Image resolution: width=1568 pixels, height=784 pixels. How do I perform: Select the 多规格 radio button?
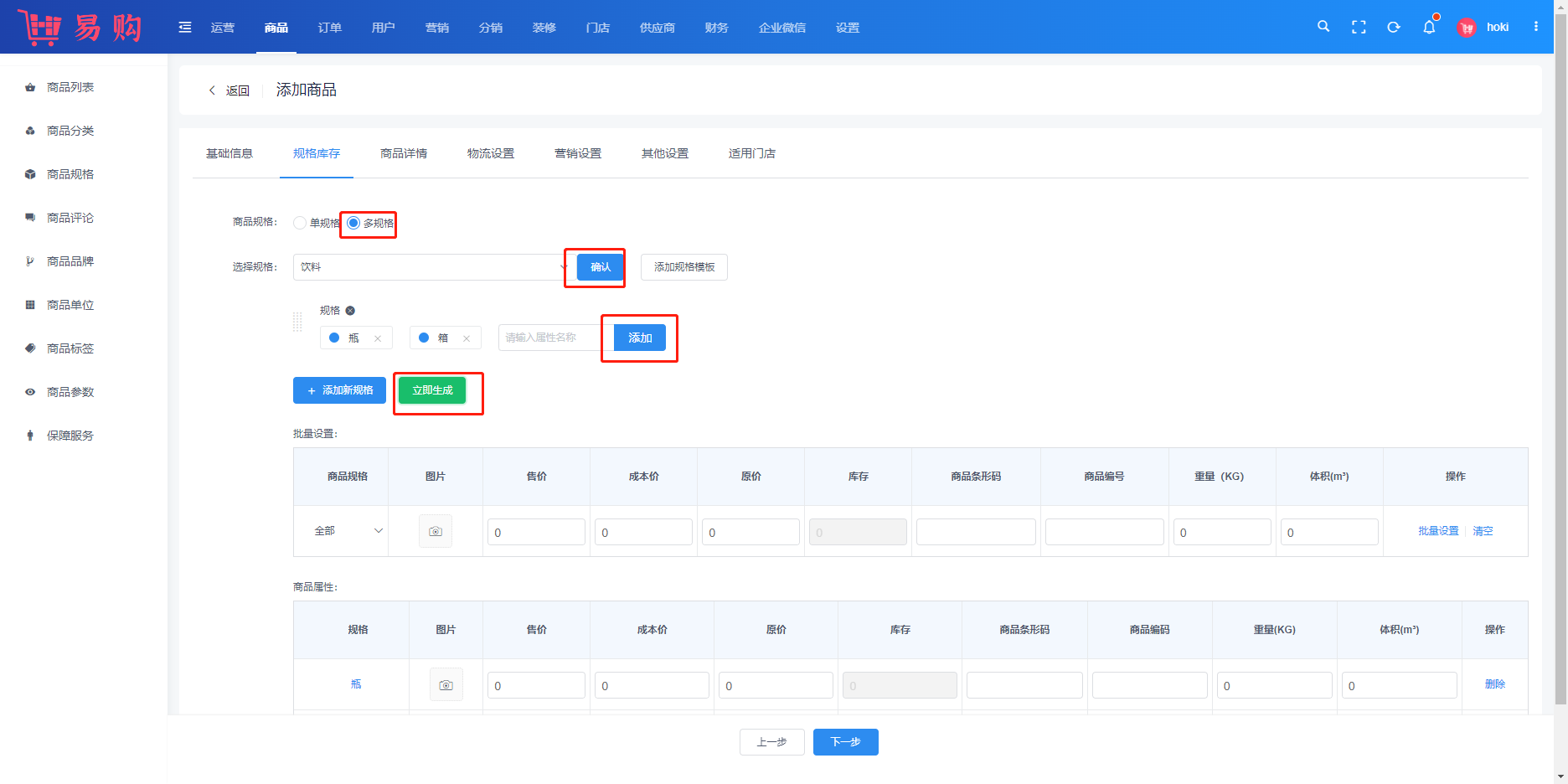pos(353,223)
